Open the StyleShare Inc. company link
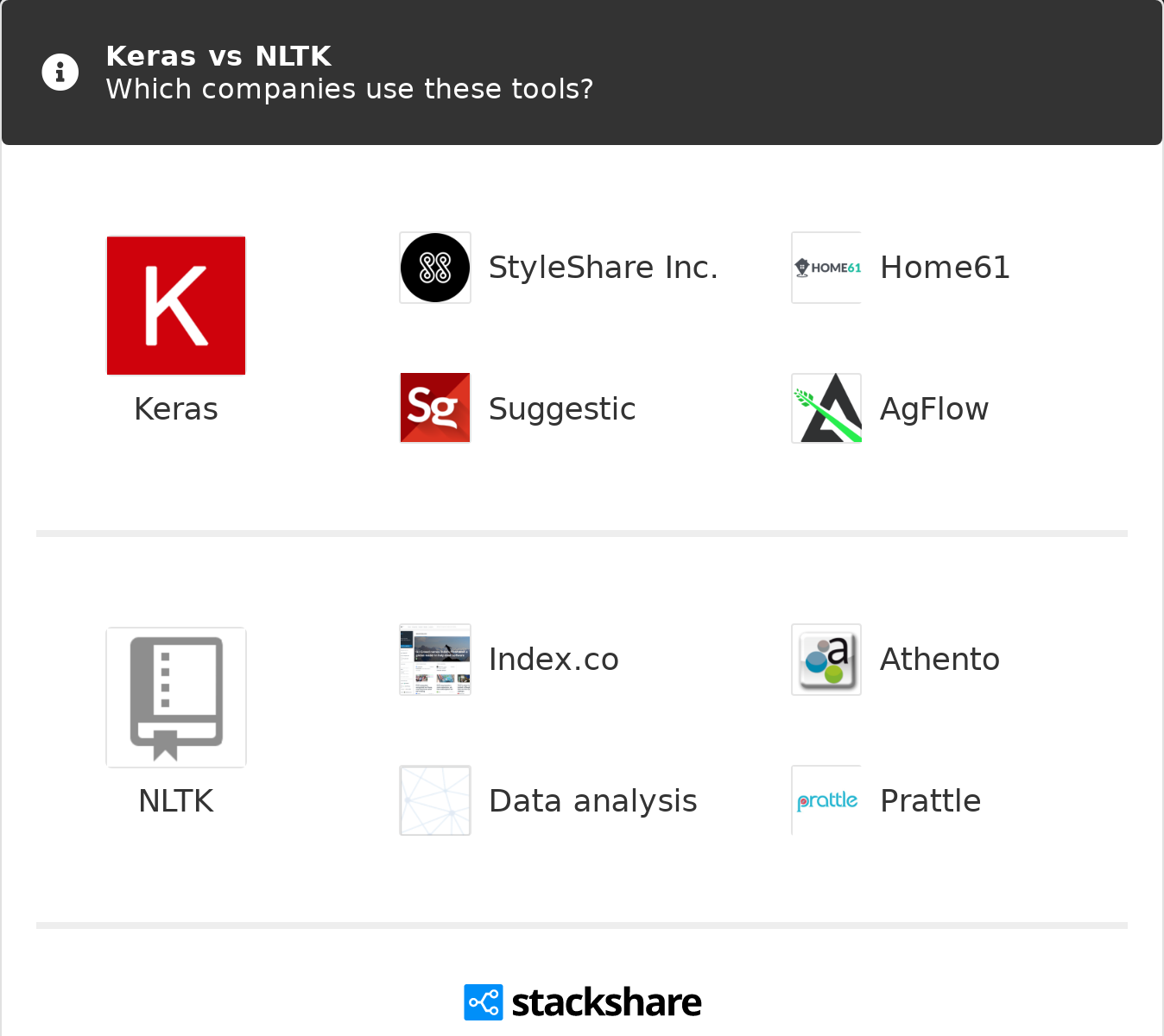This screenshot has width=1164, height=1036. 603,268
